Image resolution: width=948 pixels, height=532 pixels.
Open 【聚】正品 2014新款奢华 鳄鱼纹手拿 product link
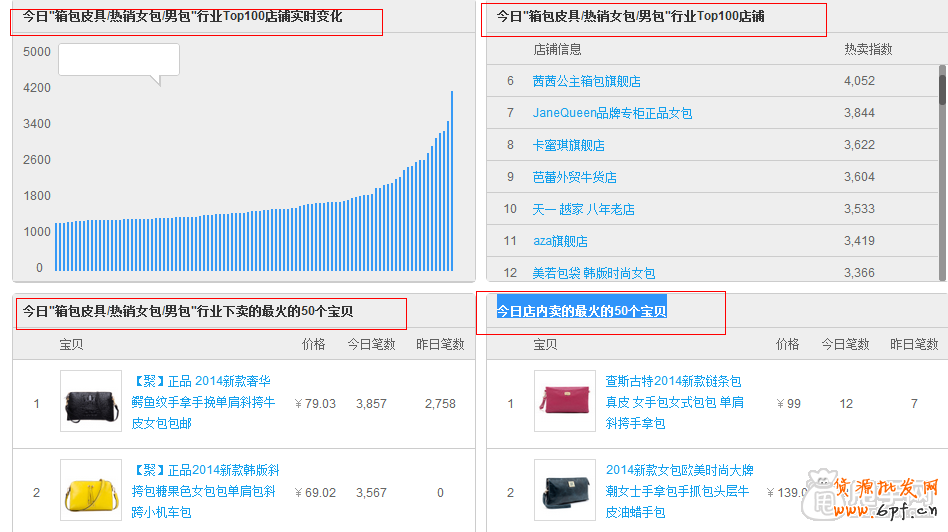[x=203, y=402]
